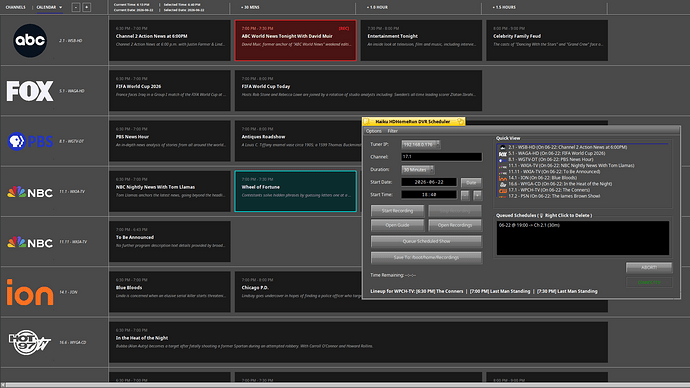Click the Start Recording button
690x388 pixels.
pos(397,211)
